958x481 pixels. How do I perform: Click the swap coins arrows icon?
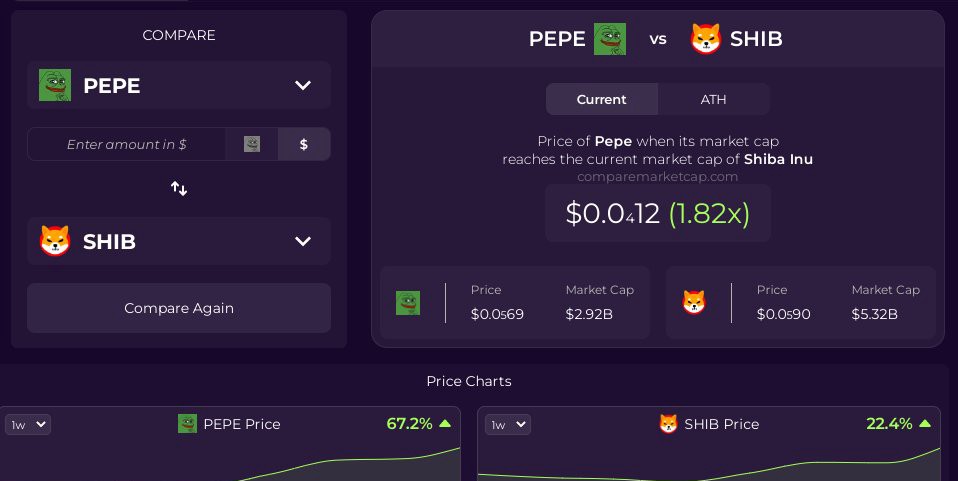click(179, 188)
